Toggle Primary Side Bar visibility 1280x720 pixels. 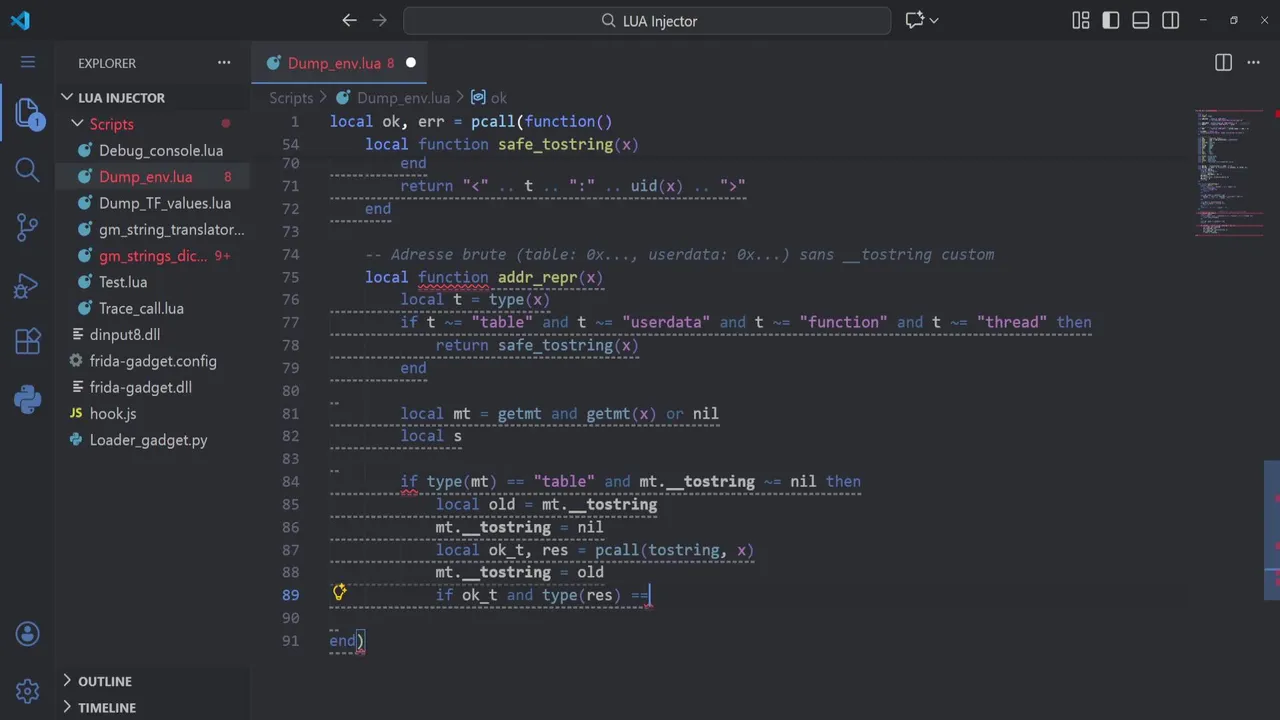coord(1111,20)
